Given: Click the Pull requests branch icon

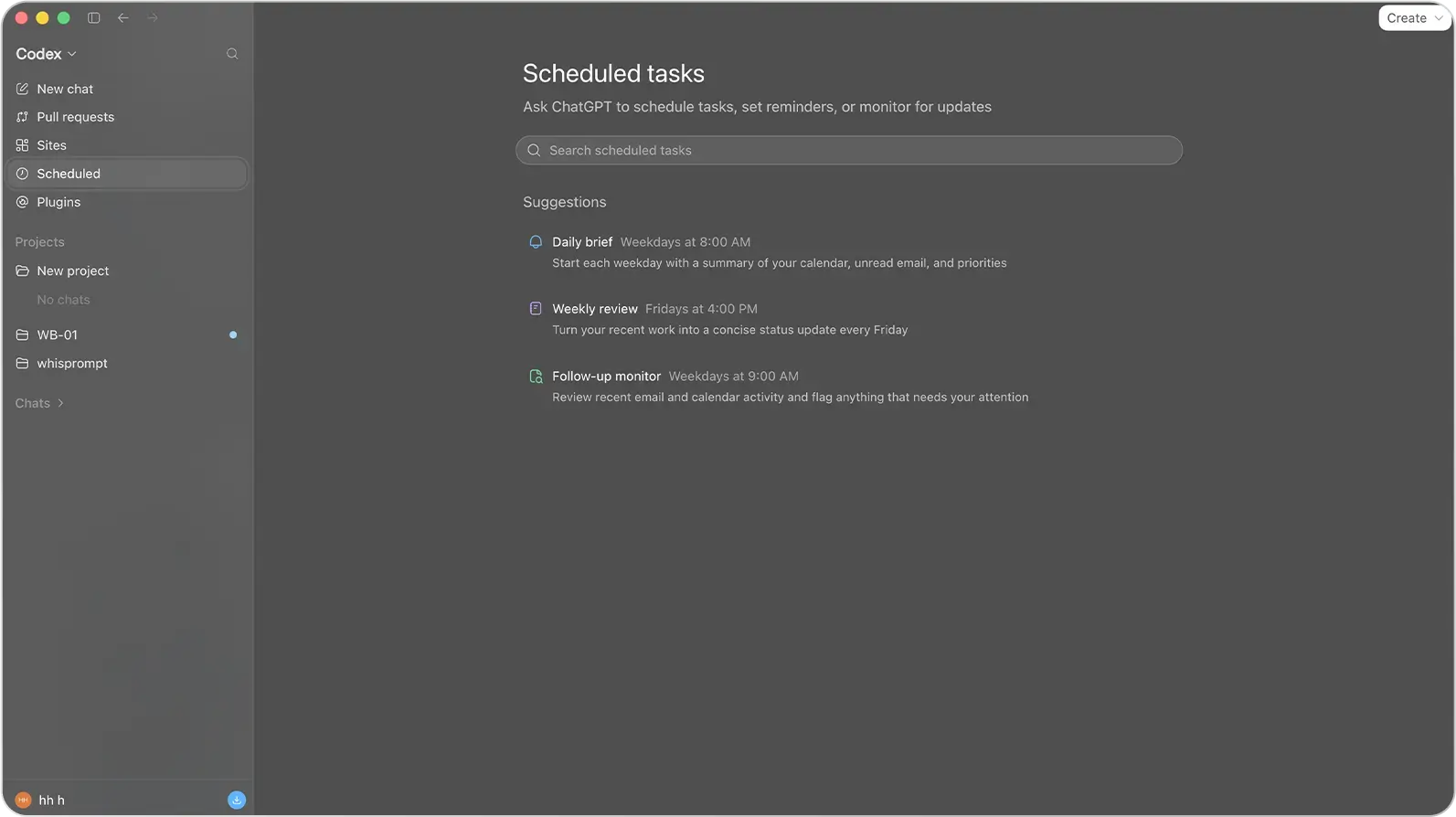Looking at the screenshot, I should pyautogui.click(x=23, y=117).
